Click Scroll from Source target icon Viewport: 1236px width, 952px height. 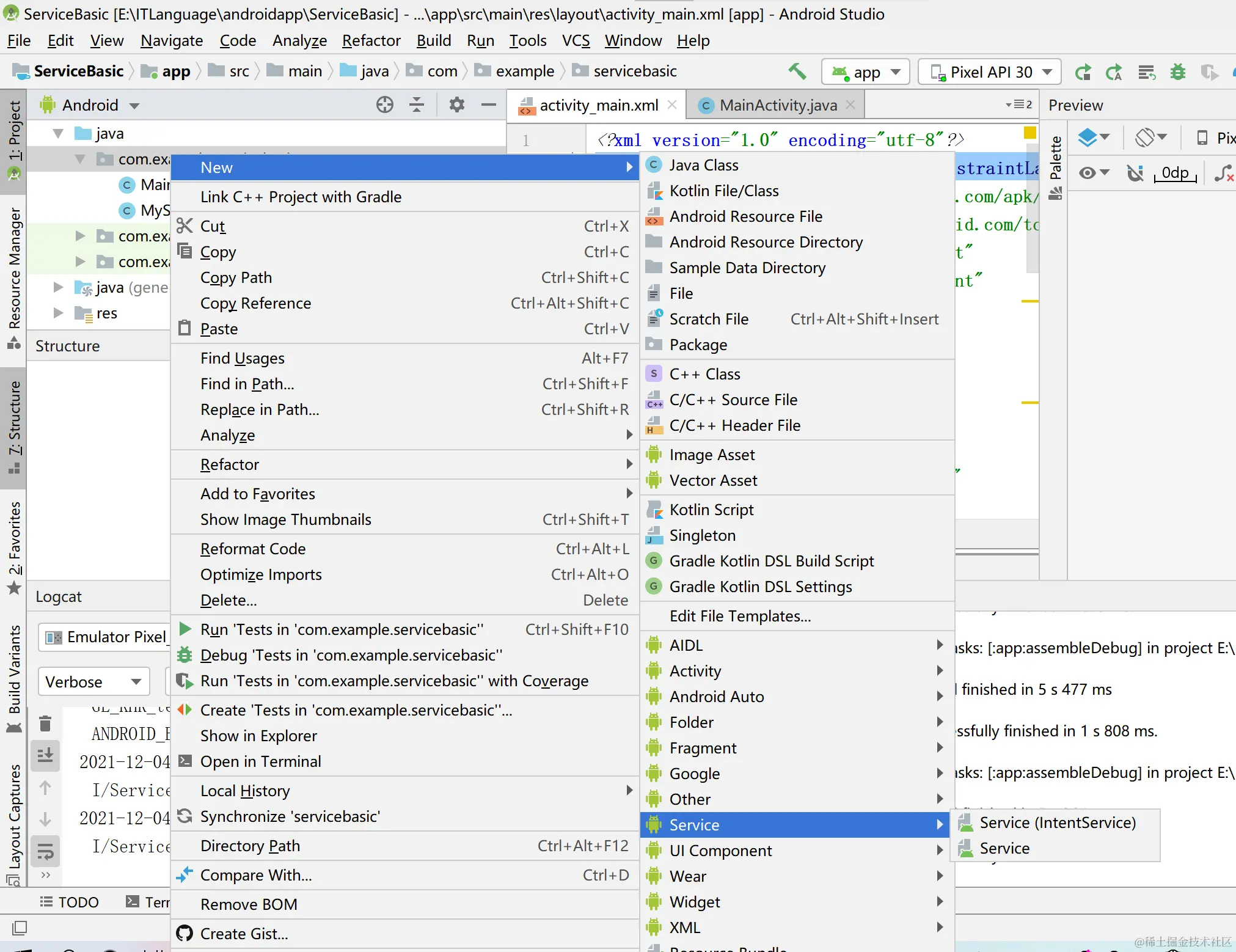(384, 104)
